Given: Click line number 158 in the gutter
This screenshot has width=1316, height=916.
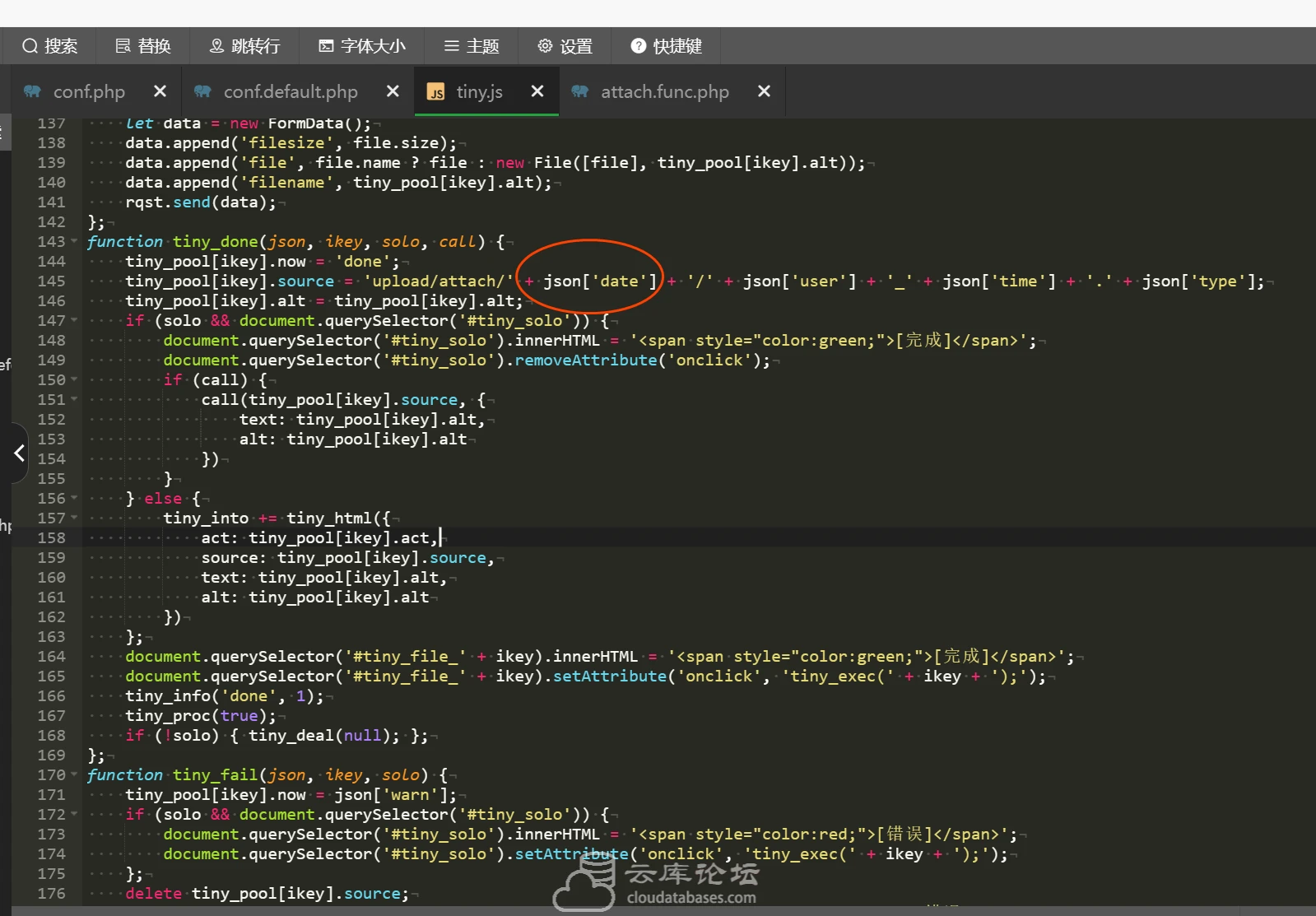Looking at the screenshot, I should point(51,538).
